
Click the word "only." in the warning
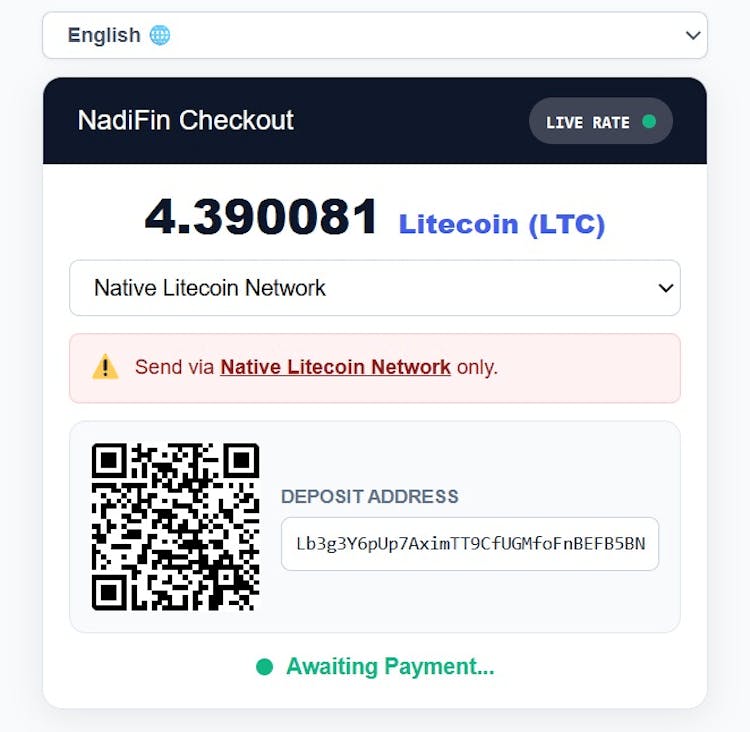[477, 367]
